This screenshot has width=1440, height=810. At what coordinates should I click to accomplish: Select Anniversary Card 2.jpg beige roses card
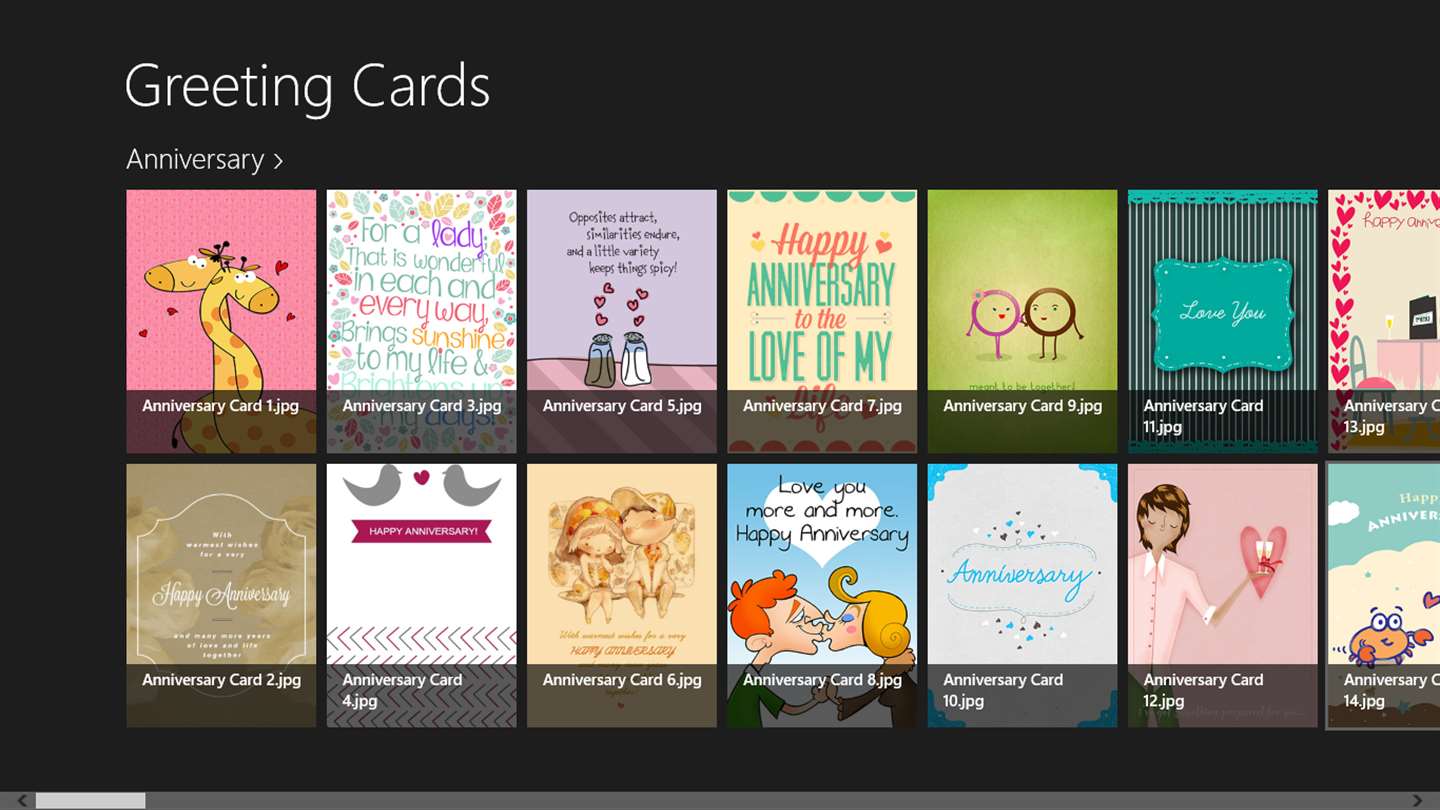pos(221,595)
